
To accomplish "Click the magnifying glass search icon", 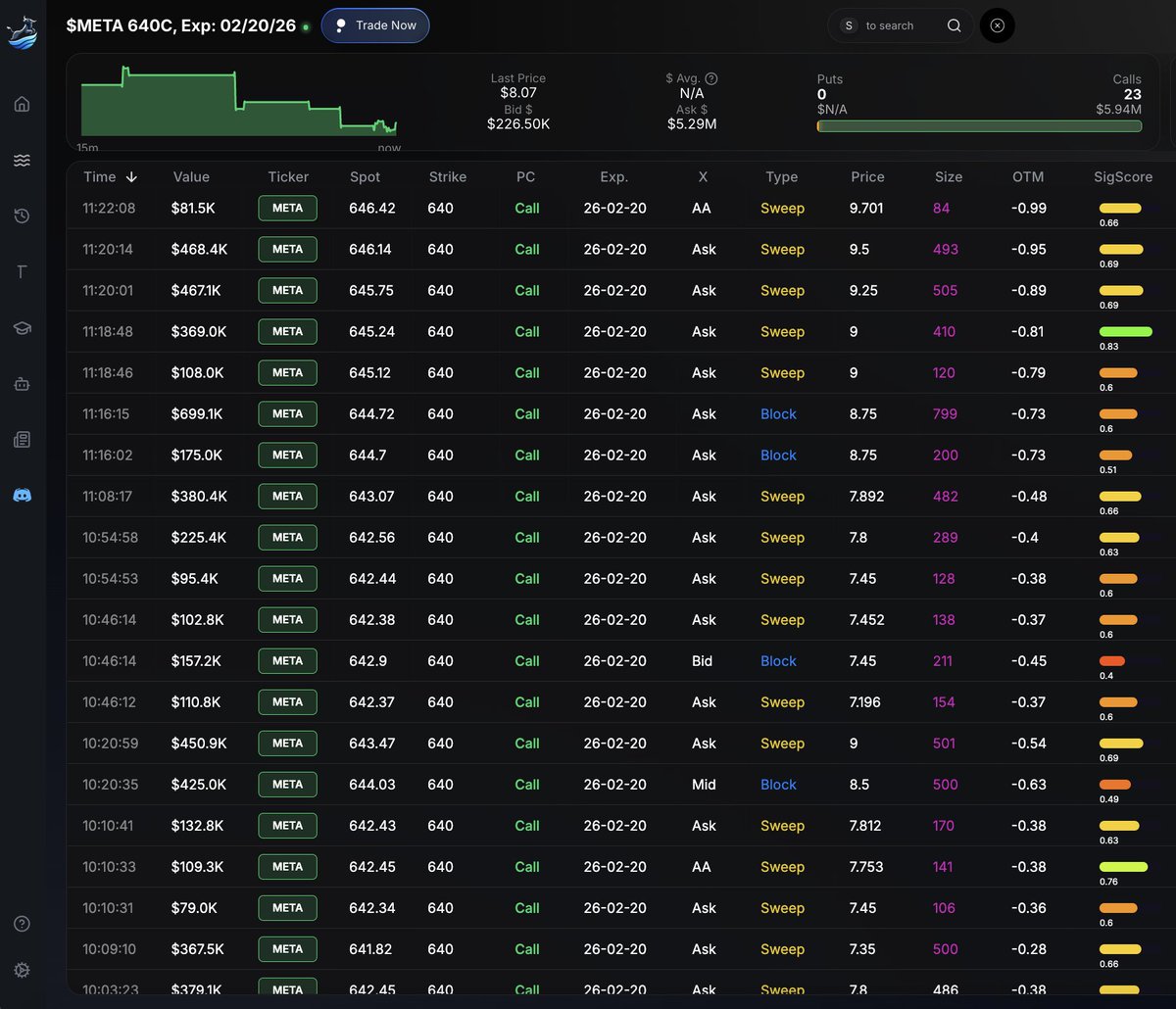I will (x=954, y=25).
